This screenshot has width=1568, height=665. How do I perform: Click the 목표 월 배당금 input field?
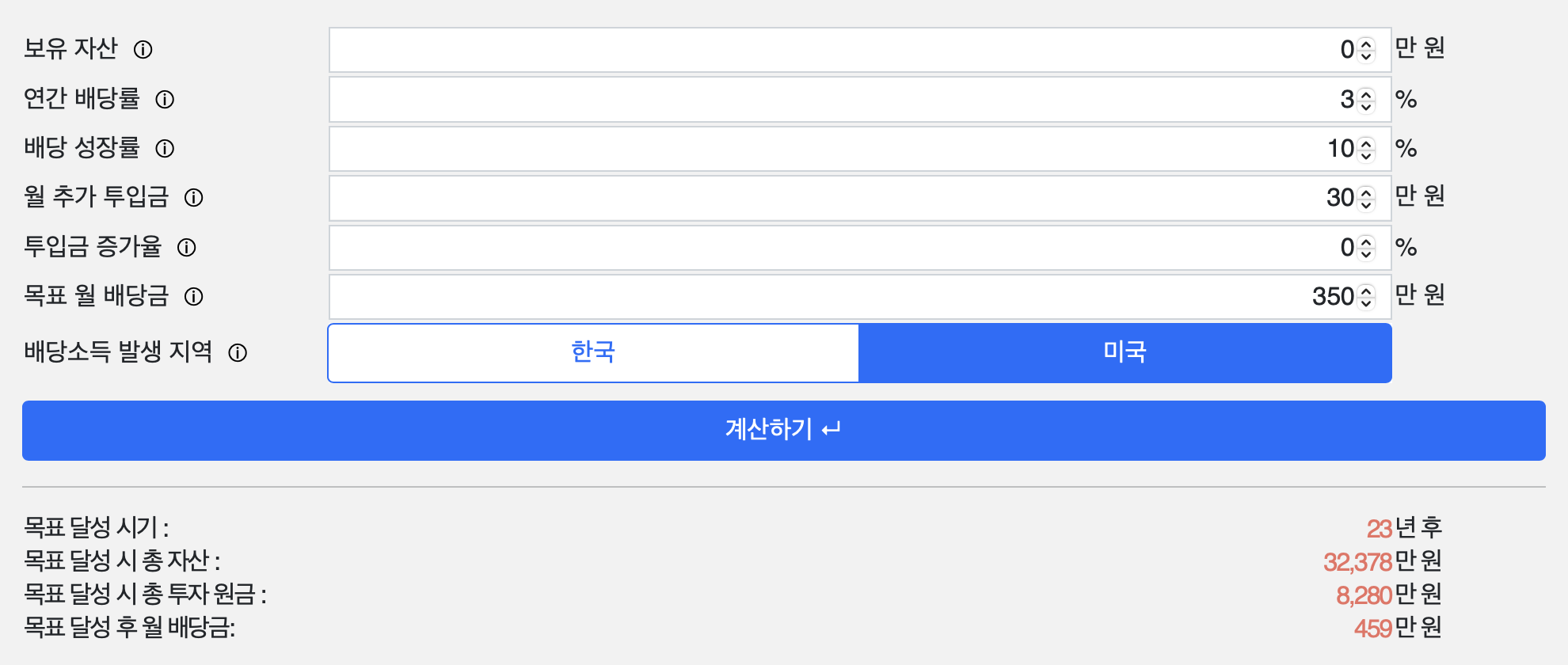pos(832,297)
